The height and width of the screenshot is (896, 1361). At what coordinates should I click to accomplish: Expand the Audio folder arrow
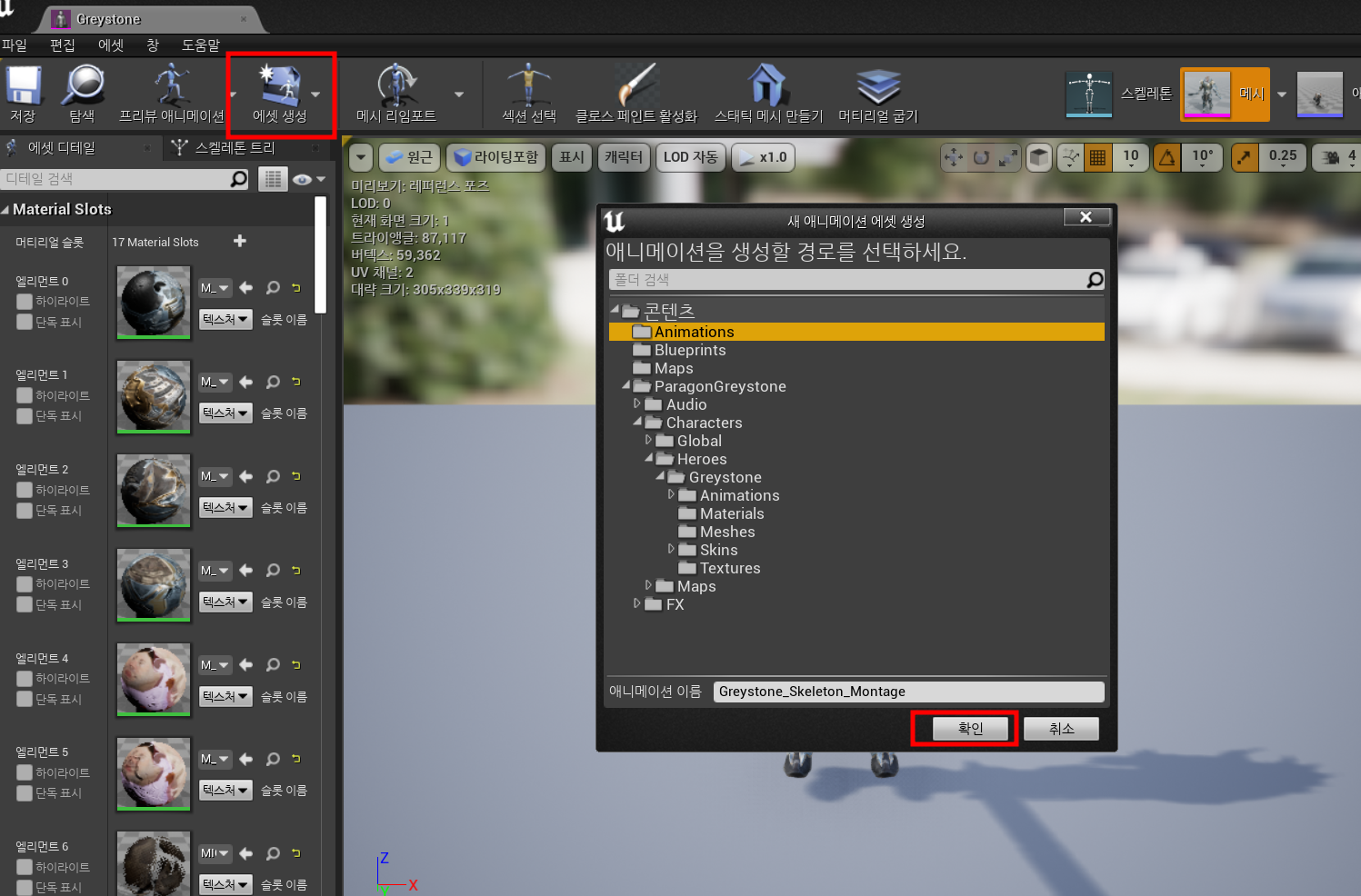(637, 403)
